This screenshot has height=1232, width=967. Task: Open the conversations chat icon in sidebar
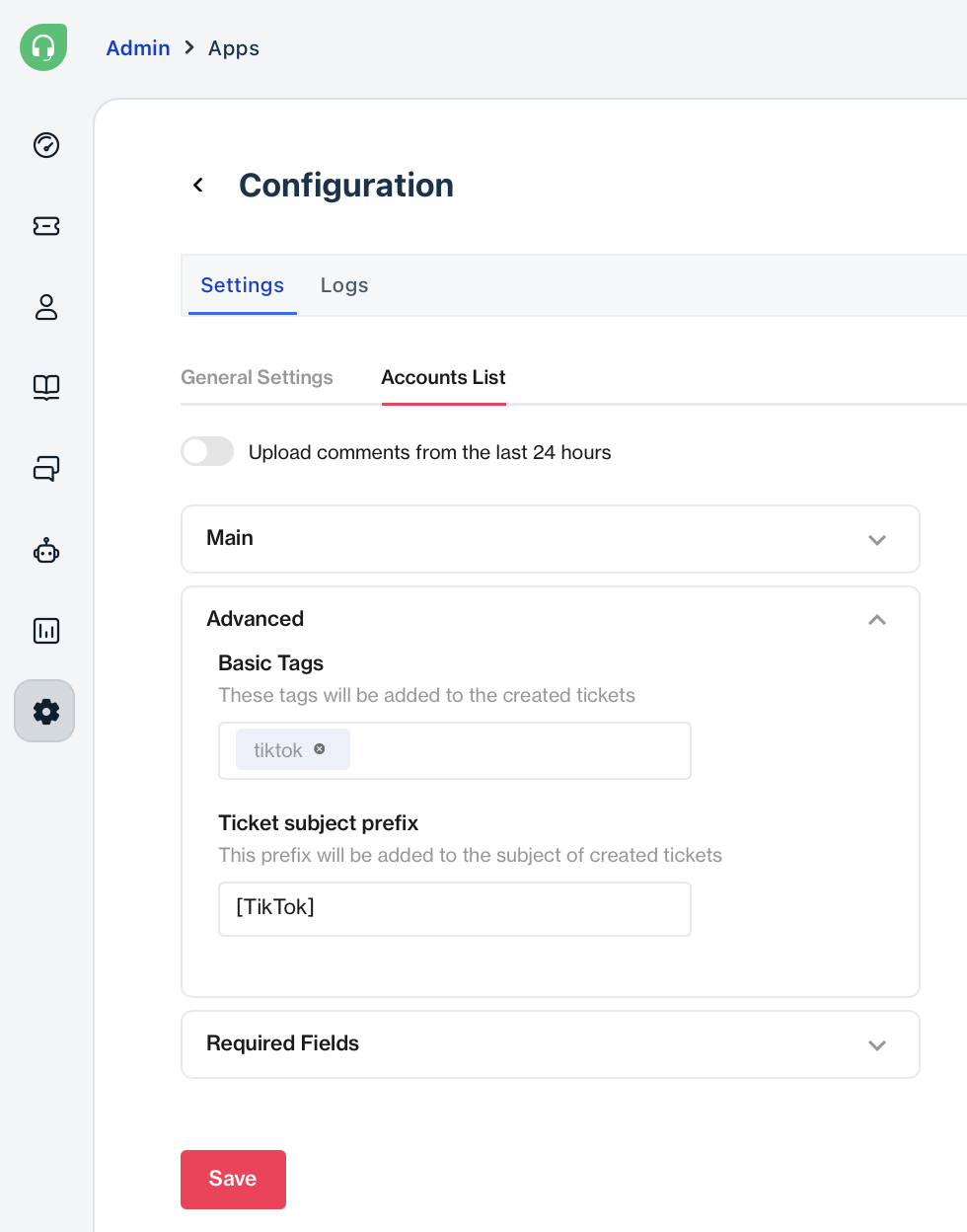click(46, 468)
